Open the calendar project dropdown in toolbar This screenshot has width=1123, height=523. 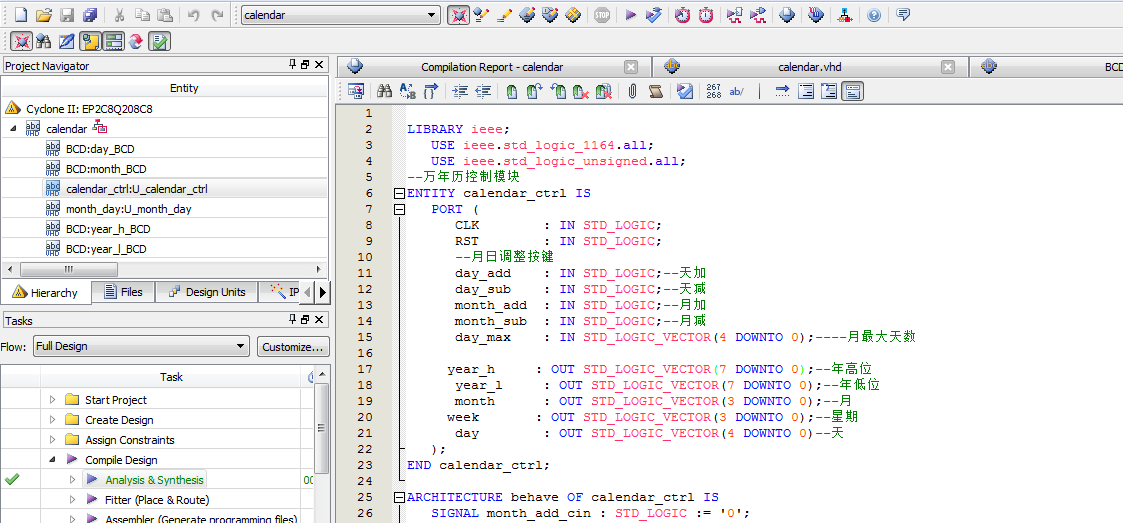click(x=432, y=15)
